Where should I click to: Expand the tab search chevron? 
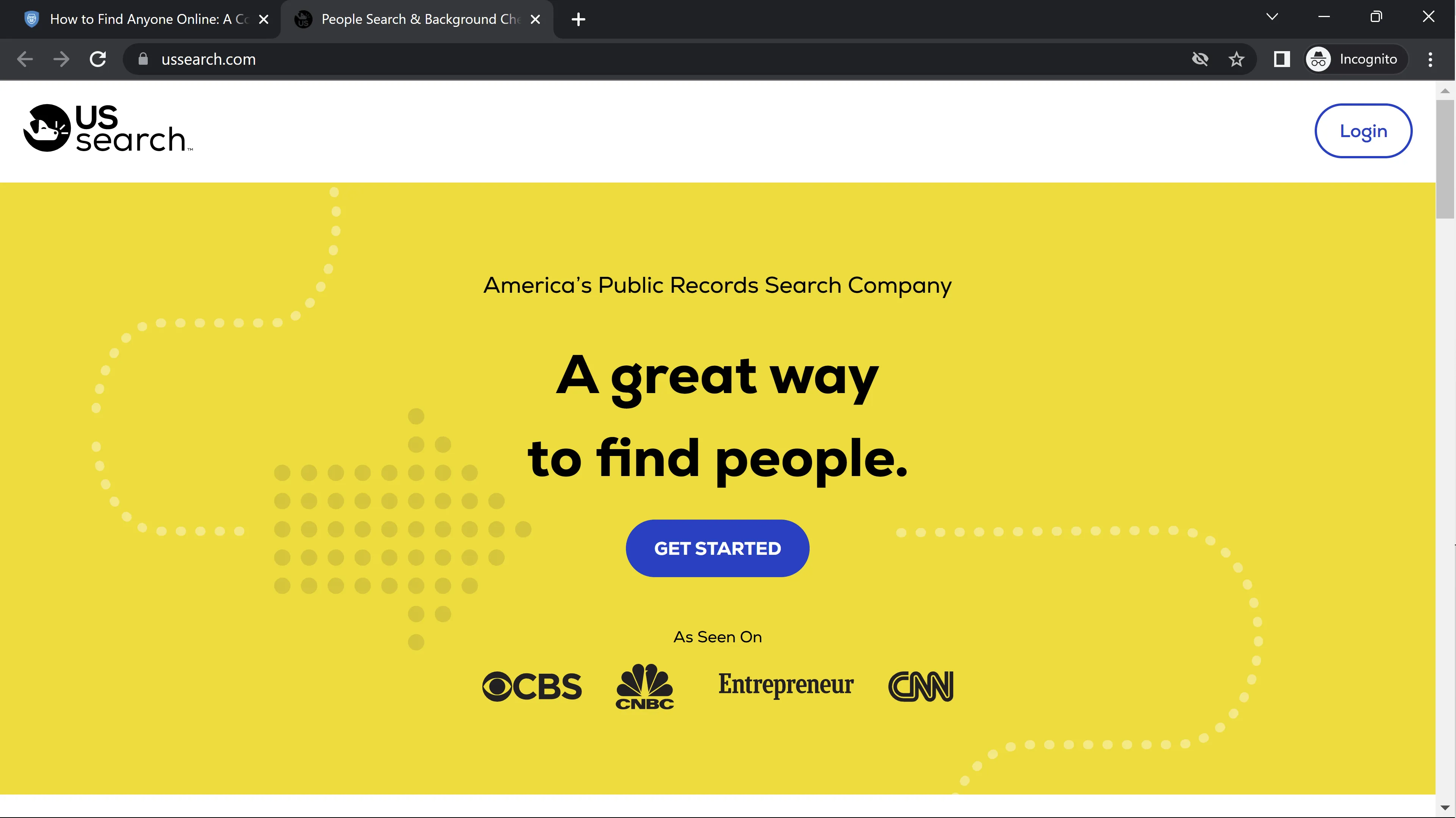pyautogui.click(x=1272, y=17)
